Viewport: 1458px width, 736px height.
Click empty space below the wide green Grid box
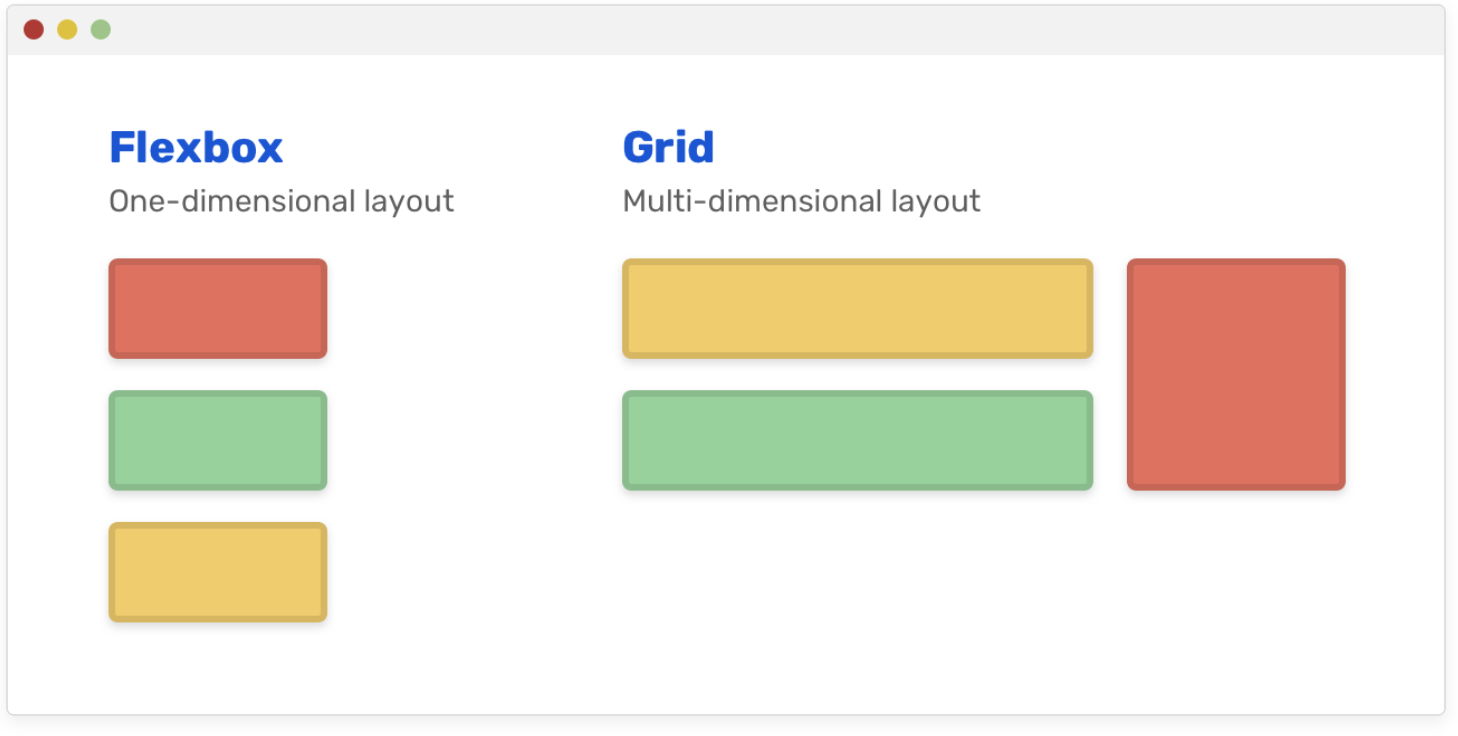[x=857, y=590]
